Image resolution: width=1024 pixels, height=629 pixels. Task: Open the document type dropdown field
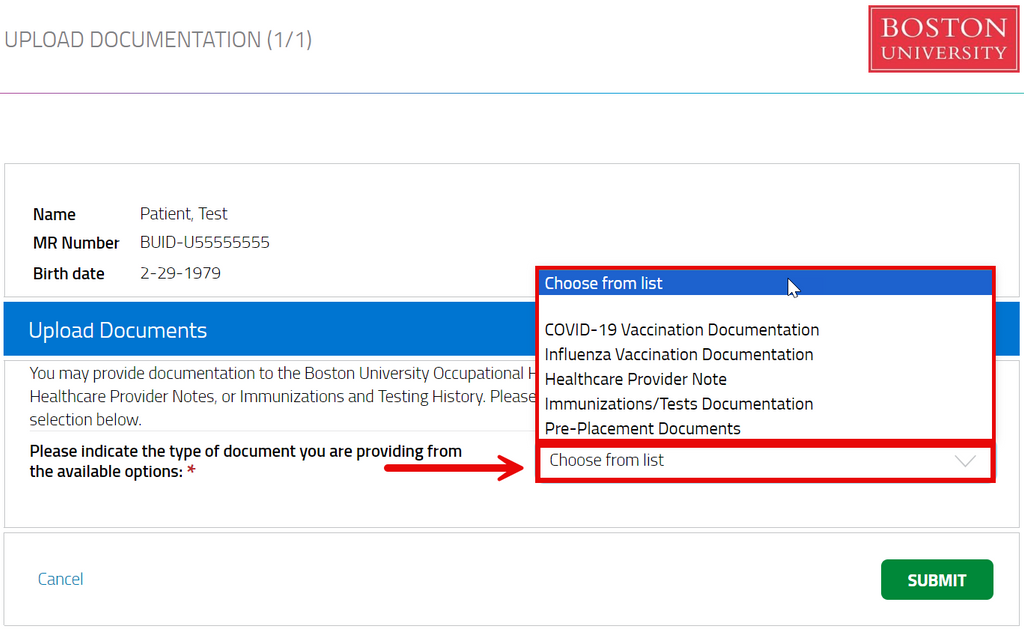click(x=765, y=461)
